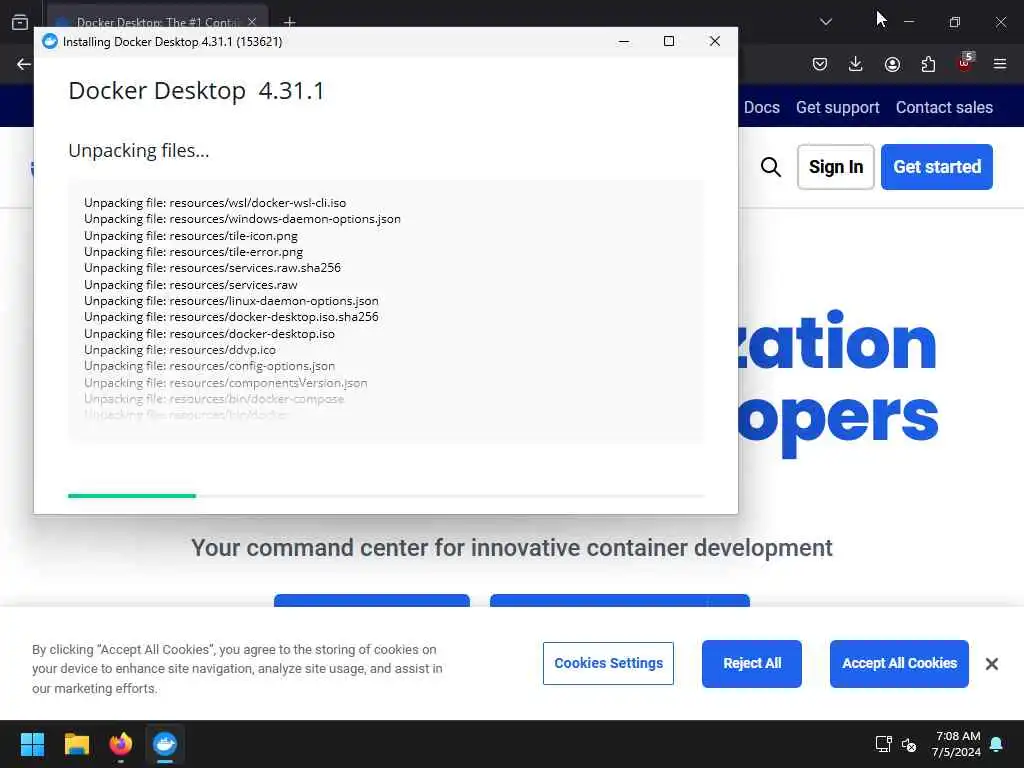
Task: Switch to Firefox from the taskbar
Action: click(121, 744)
